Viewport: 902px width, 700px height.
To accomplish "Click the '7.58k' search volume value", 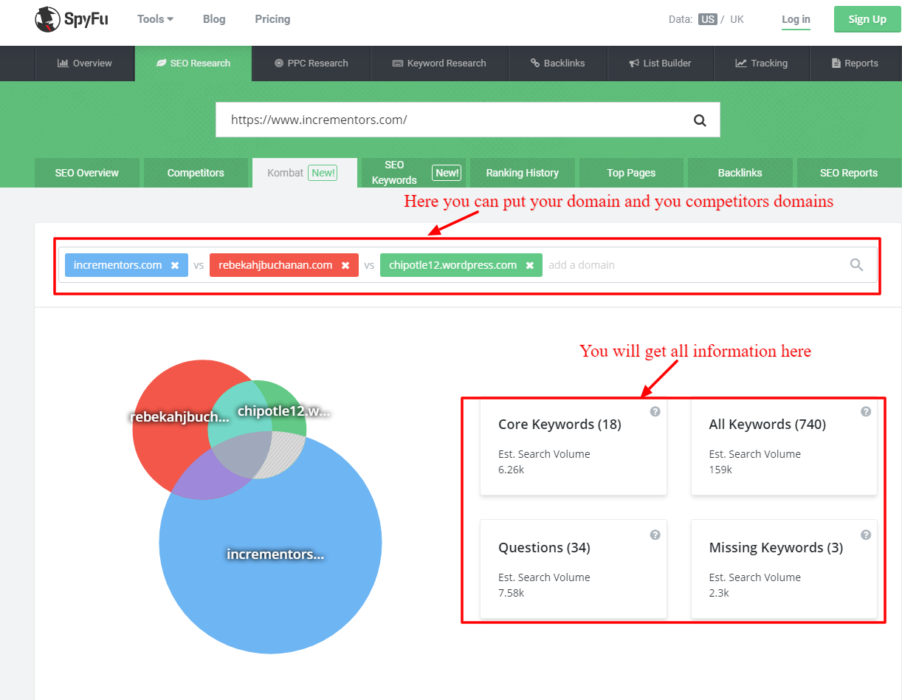I will [511, 593].
